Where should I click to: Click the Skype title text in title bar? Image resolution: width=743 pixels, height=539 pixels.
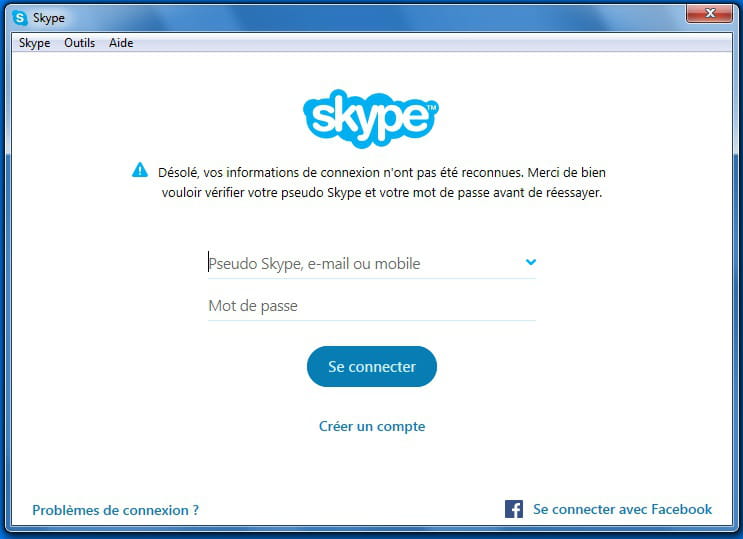click(x=49, y=18)
